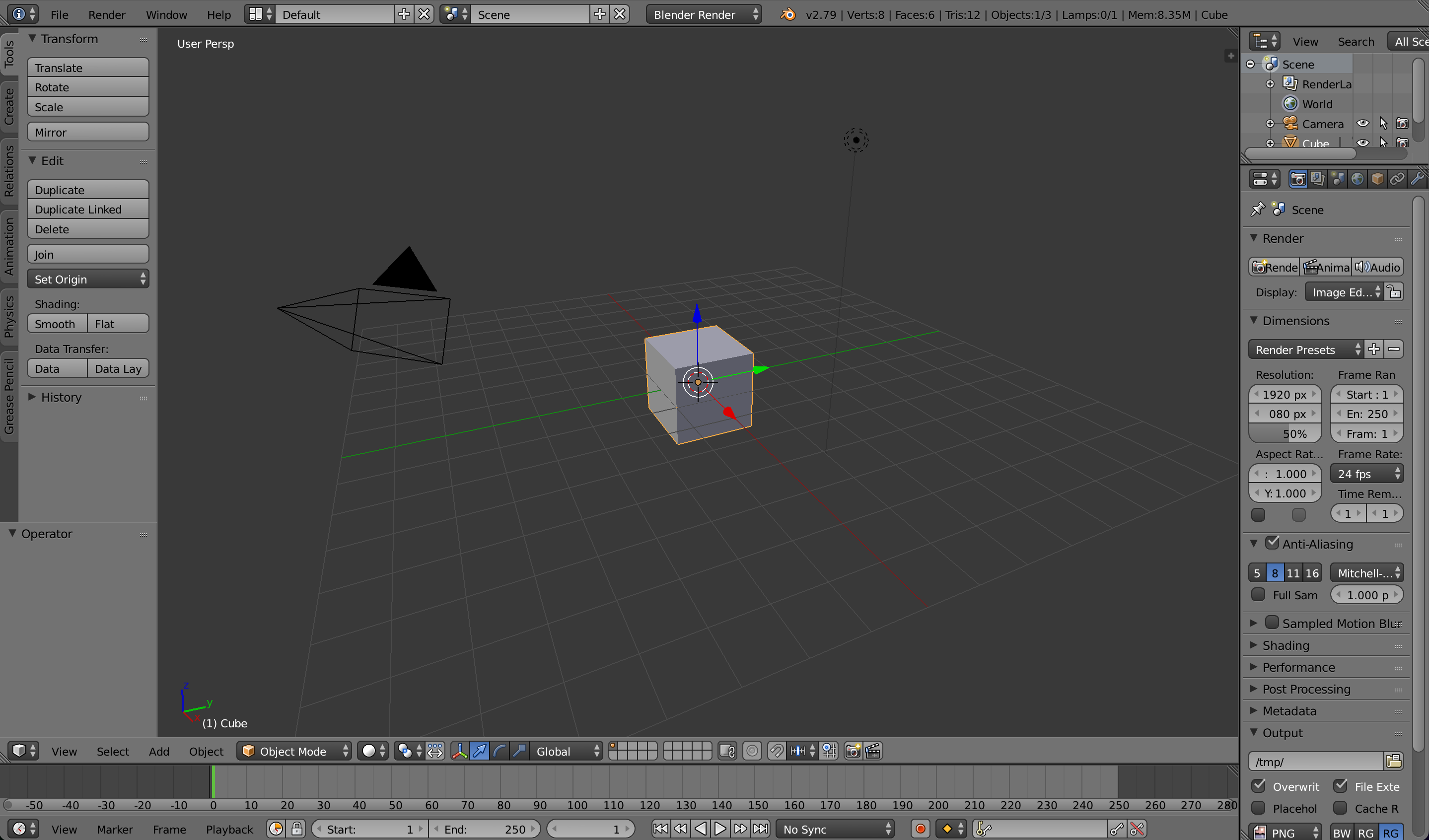Image resolution: width=1429 pixels, height=840 pixels.
Task: Open the Object Mode dropdown
Action: click(x=294, y=751)
